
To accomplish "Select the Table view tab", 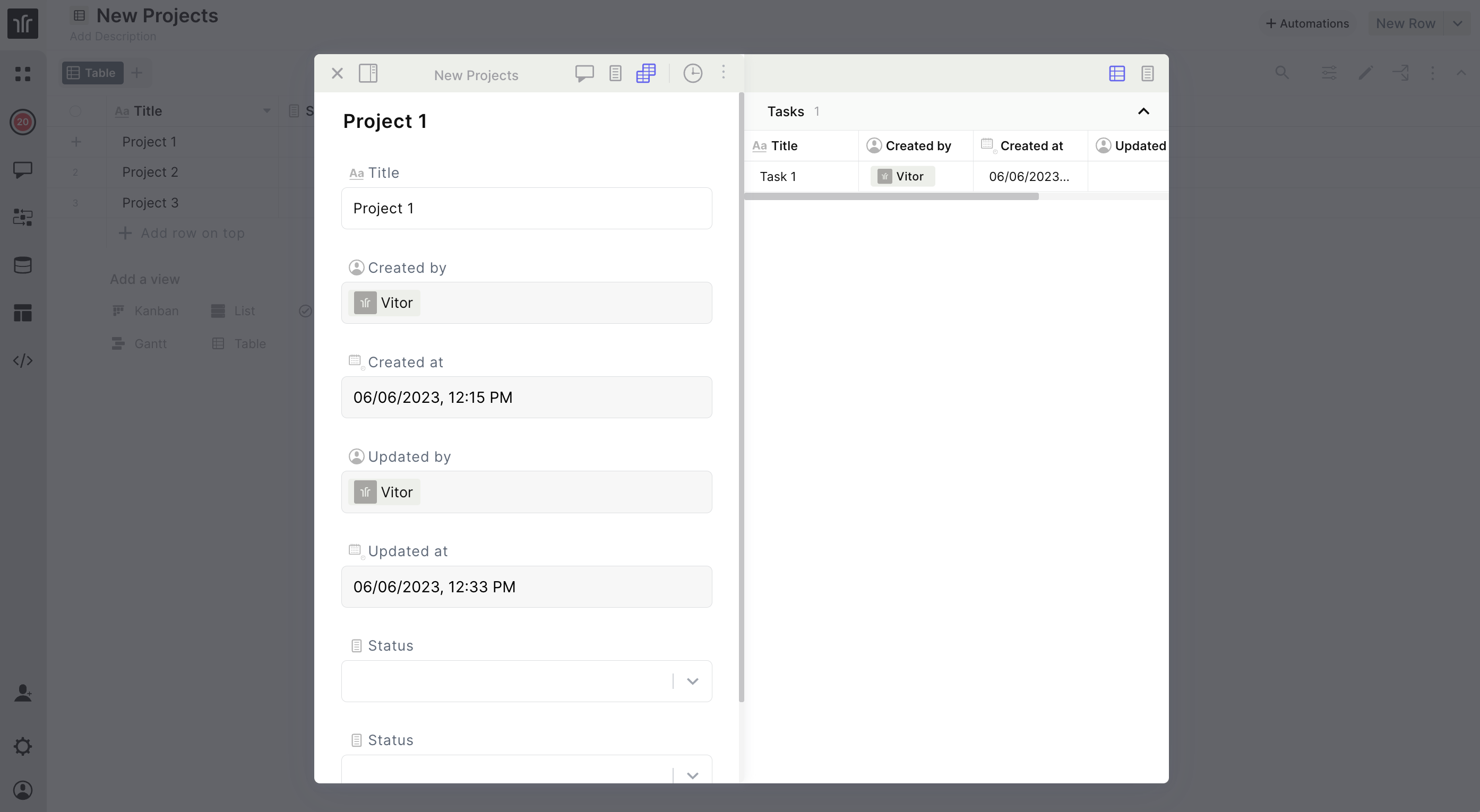I will pos(92,73).
